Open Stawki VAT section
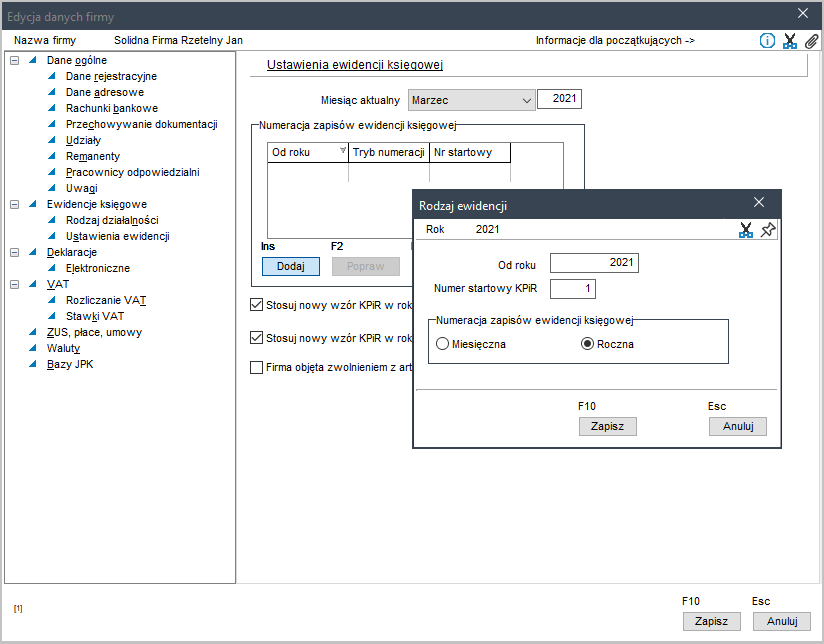This screenshot has width=824, height=644. tap(95, 316)
